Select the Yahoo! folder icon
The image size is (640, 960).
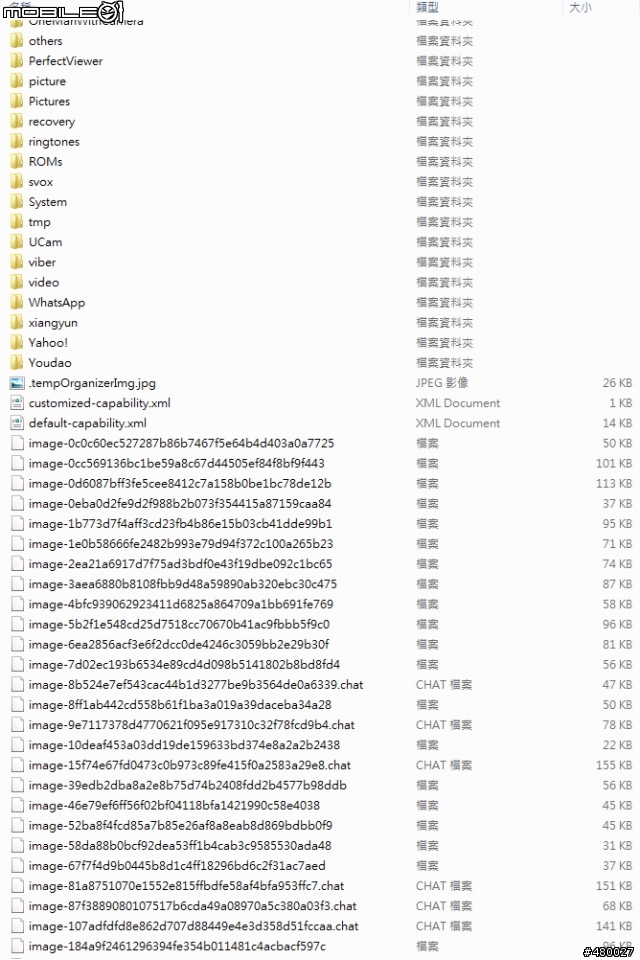pyautogui.click(x=17, y=343)
